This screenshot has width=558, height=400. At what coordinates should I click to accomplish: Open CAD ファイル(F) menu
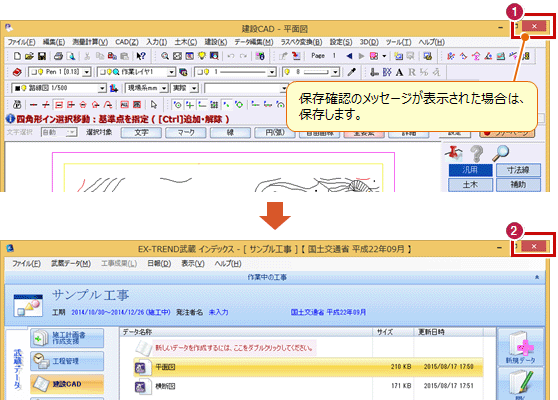[x=21, y=42]
